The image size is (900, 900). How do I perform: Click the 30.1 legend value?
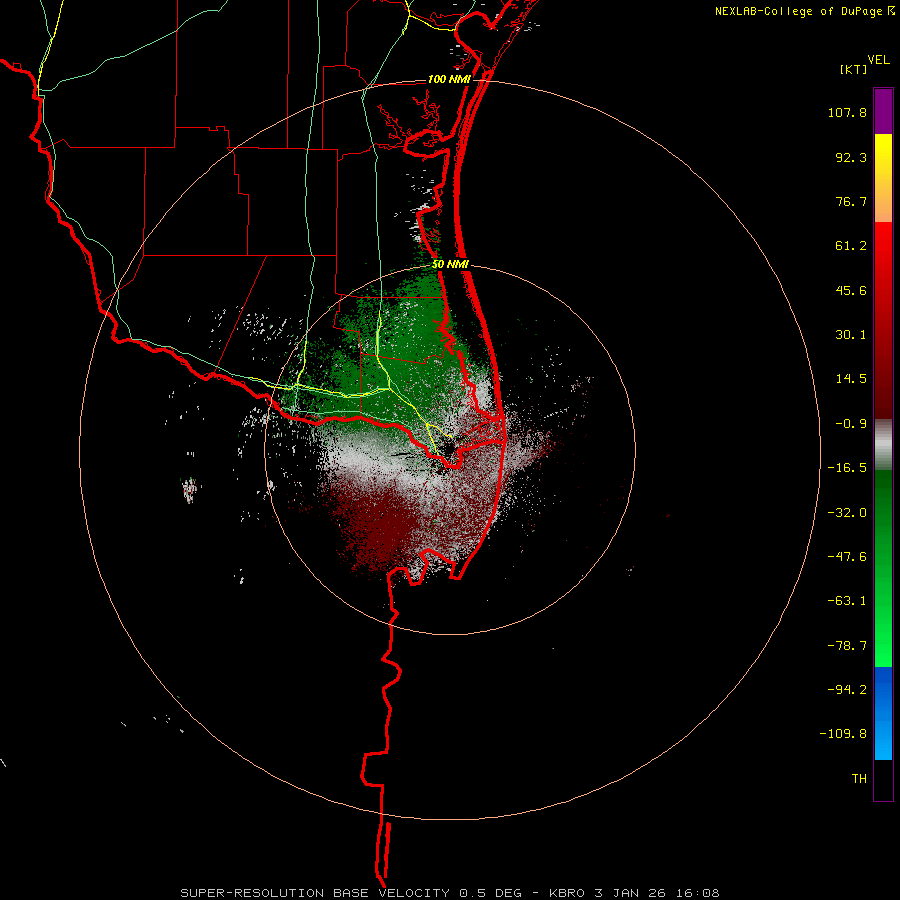pos(851,335)
